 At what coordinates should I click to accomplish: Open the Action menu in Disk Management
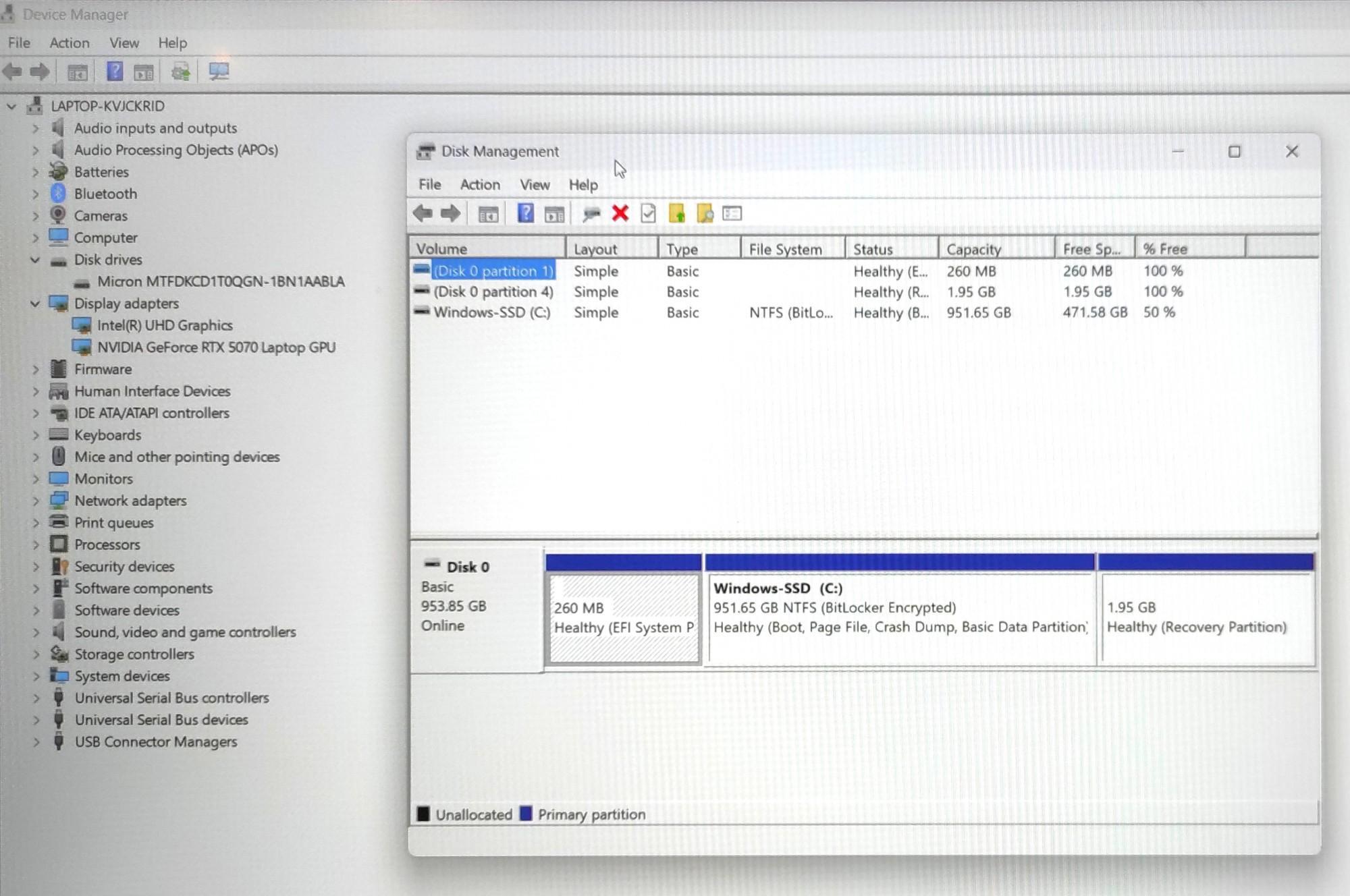coord(480,185)
